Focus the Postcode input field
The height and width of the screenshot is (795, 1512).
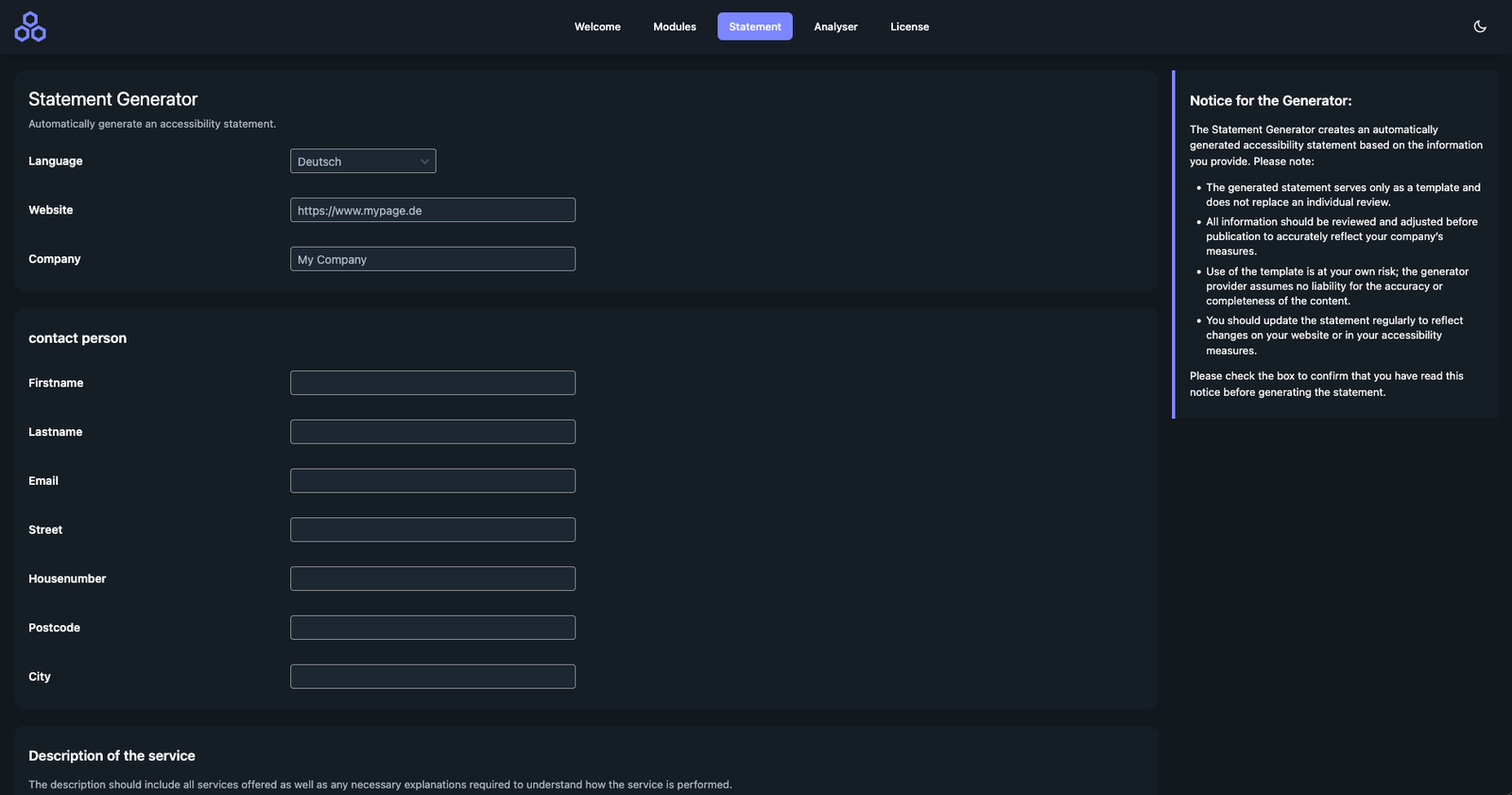[432, 628]
